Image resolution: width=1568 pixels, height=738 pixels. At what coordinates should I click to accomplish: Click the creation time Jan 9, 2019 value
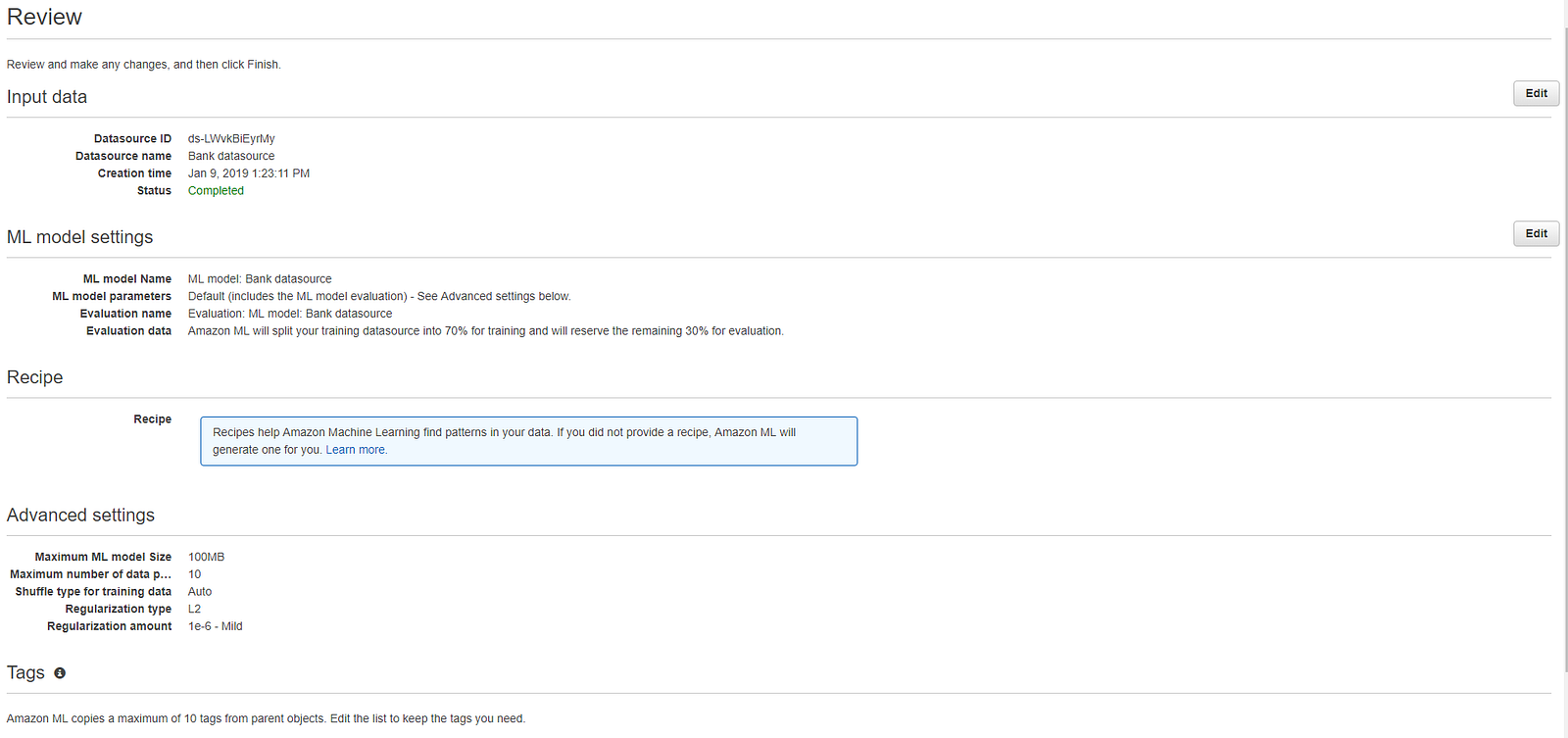249,173
